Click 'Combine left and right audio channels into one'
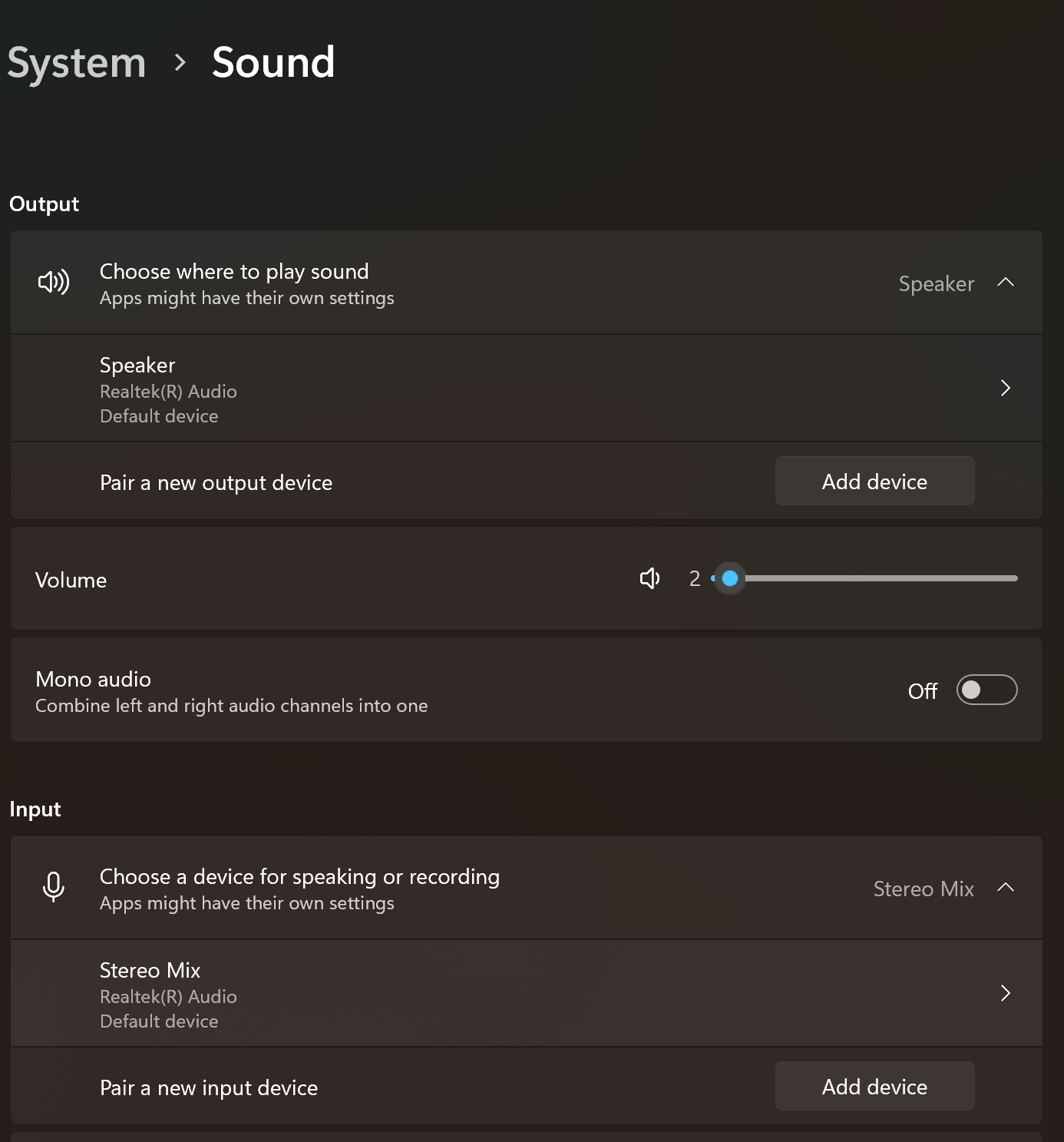1064x1142 pixels. coord(231,706)
